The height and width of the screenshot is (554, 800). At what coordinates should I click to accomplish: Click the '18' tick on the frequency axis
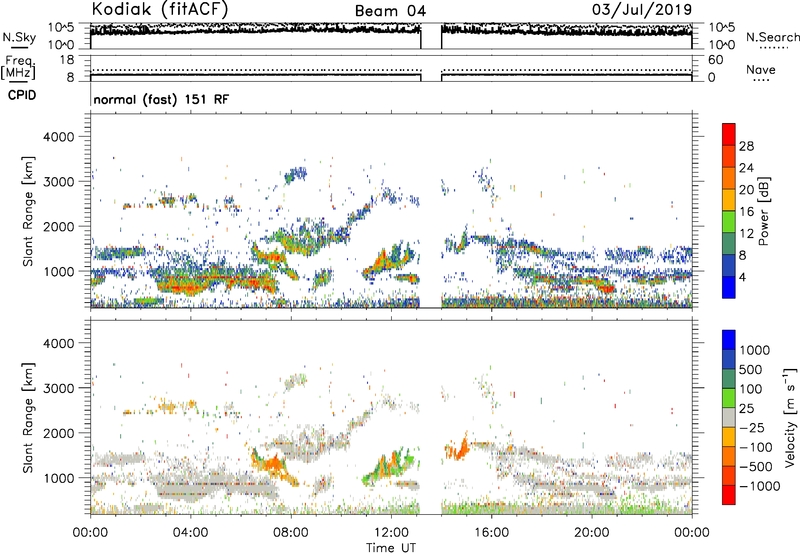click(67, 60)
